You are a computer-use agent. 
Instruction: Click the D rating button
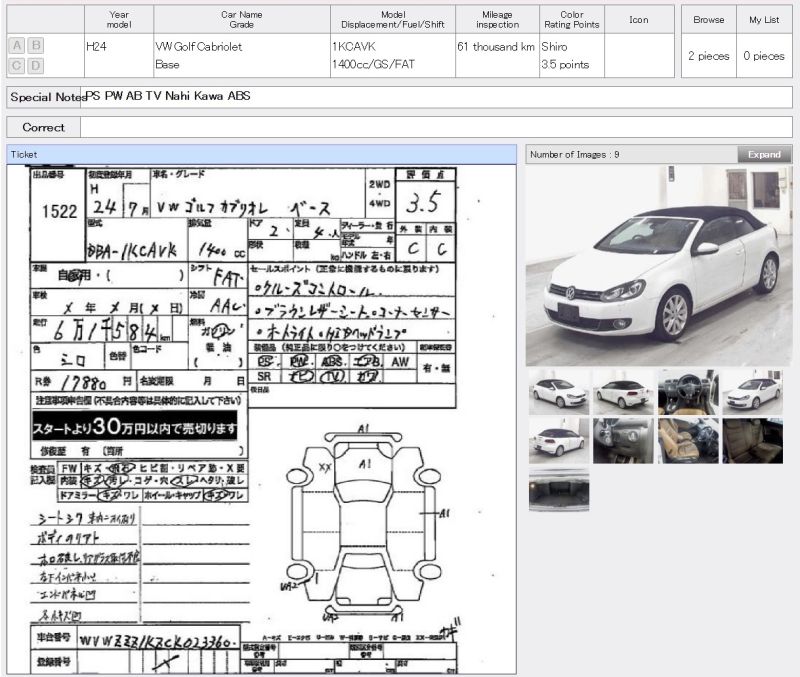tap(36, 65)
